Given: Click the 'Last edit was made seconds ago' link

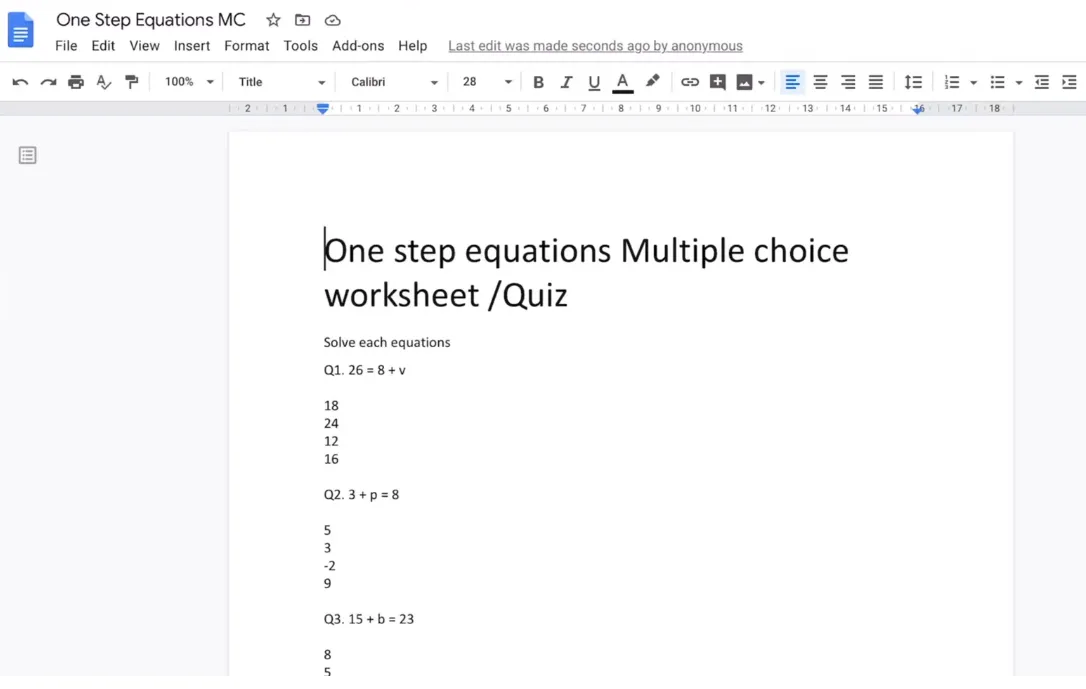Looking at the screenshot, I should (x=595, y=46).
